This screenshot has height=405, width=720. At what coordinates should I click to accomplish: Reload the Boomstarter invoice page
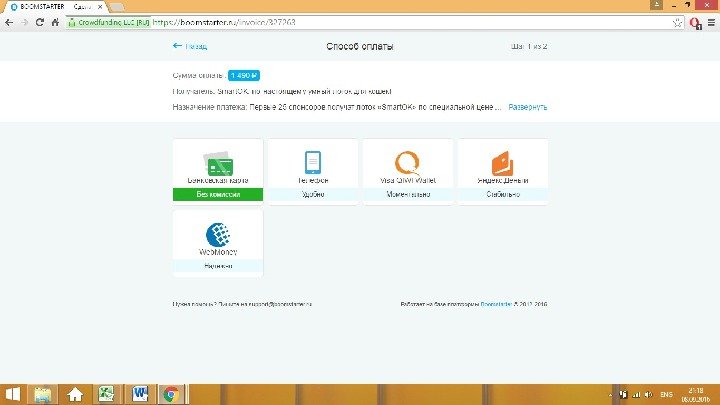click(x=40, y=22)
